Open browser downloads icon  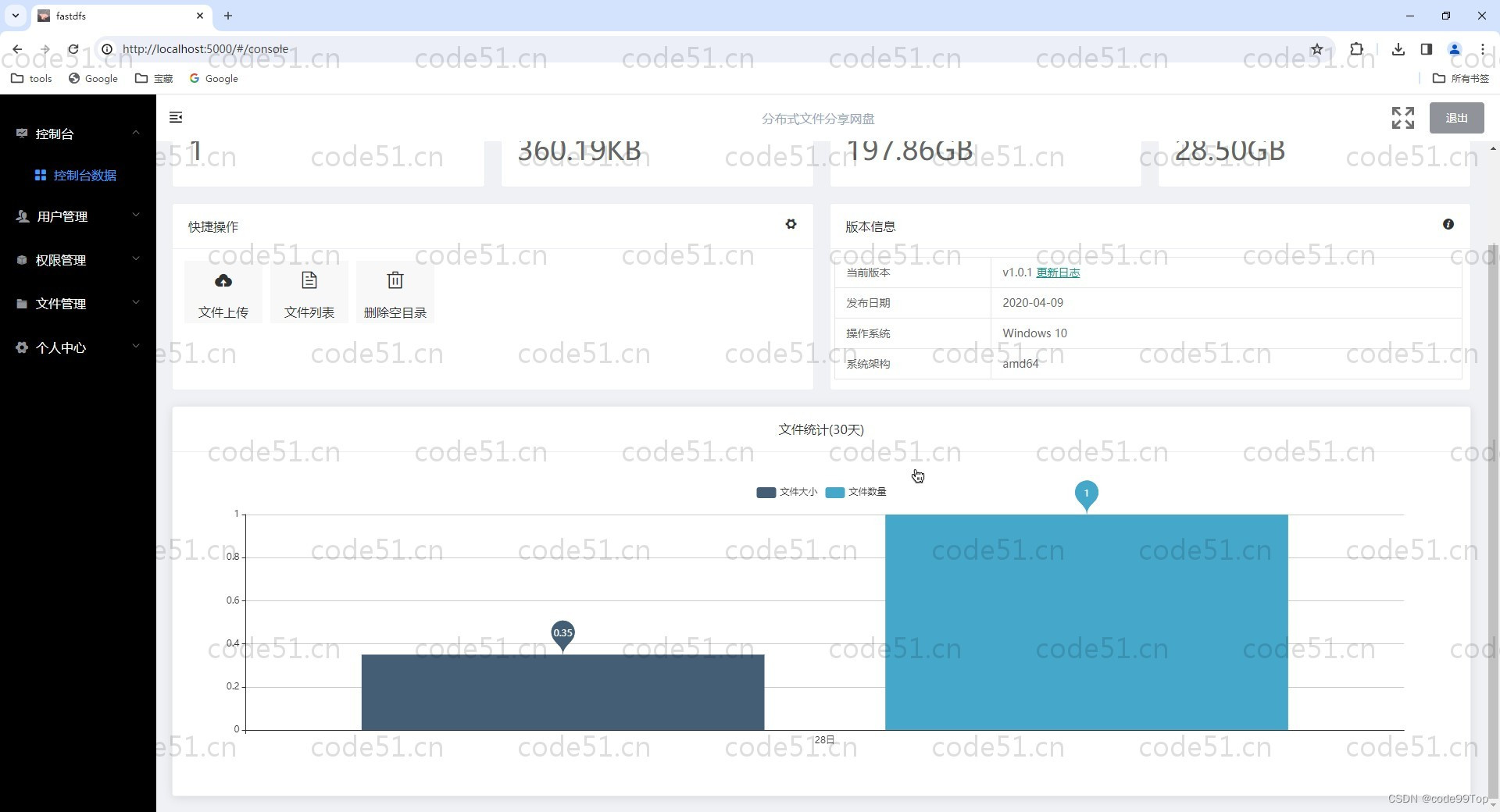pyautogui.click(x=1398, y=48)
